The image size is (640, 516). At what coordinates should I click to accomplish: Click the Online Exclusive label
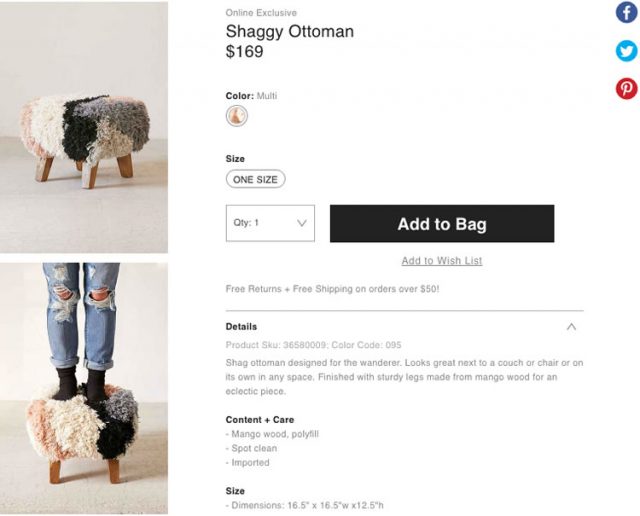coord(261,13)
